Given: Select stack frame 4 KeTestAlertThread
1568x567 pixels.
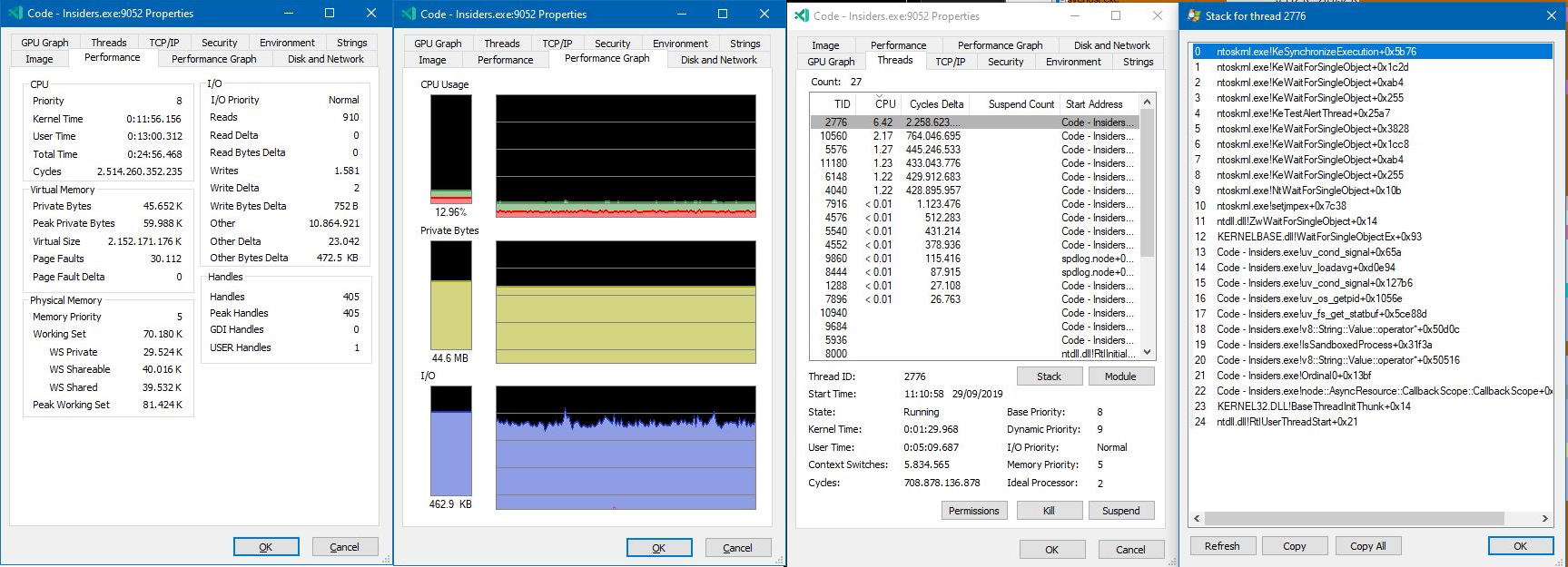Looking at the screenshot, I should (1372, 113).
